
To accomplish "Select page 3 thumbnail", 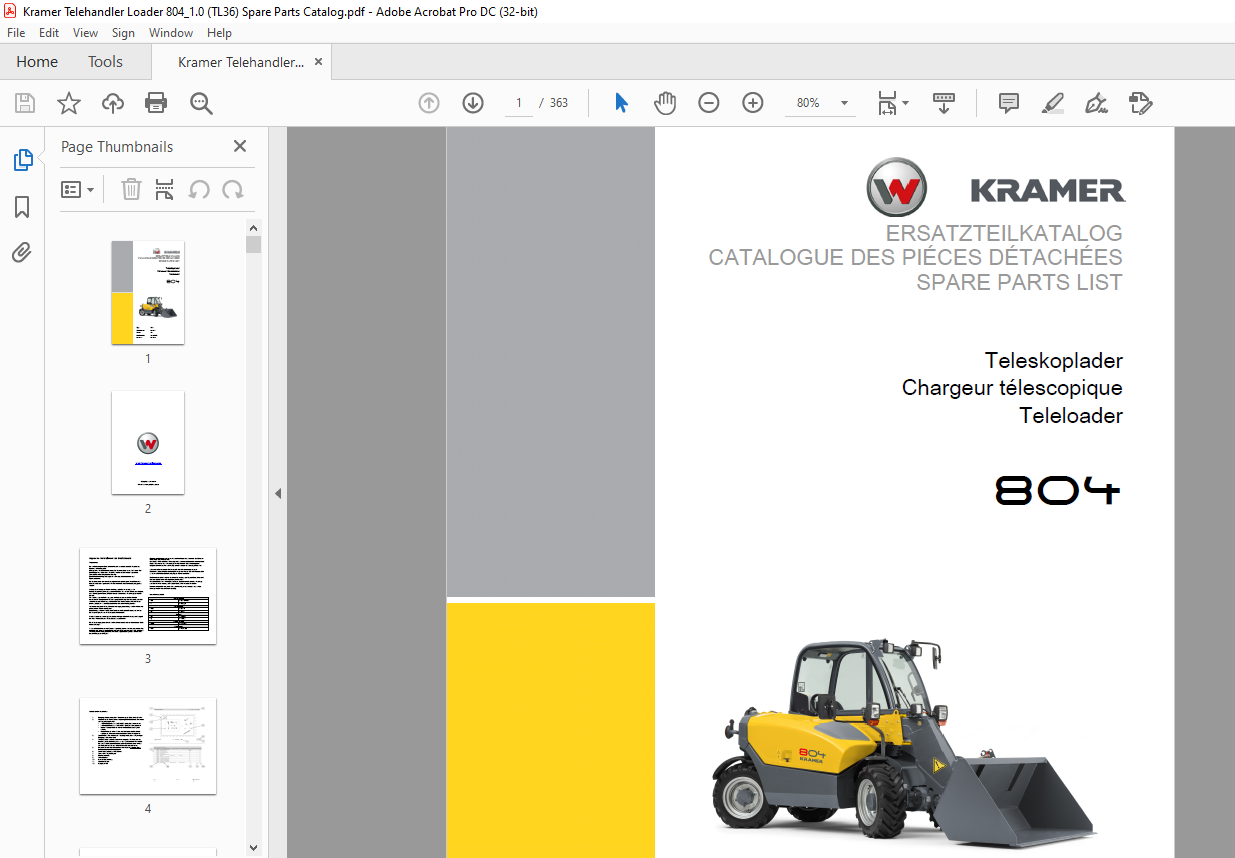I will pyautogui.click(x=148, y=596).
